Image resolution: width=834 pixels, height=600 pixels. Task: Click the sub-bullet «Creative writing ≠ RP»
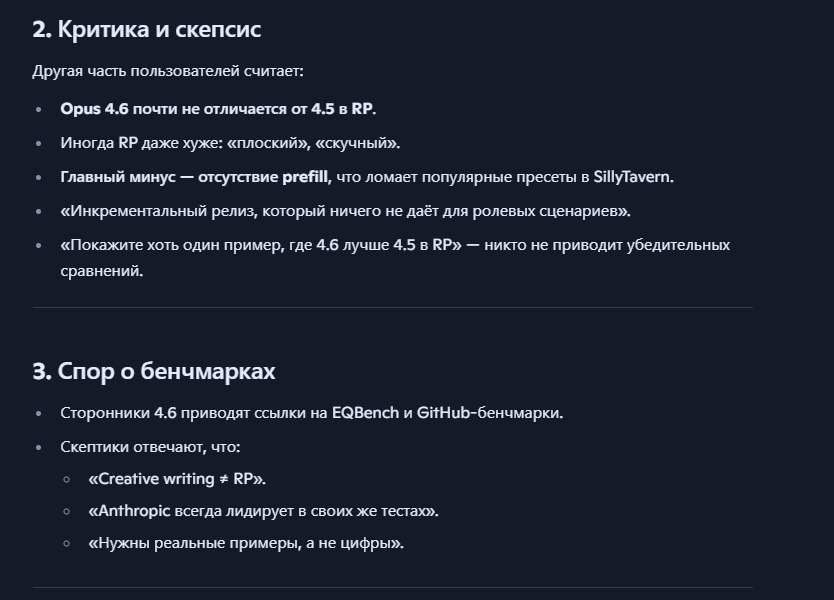click(x=177, y=478)
